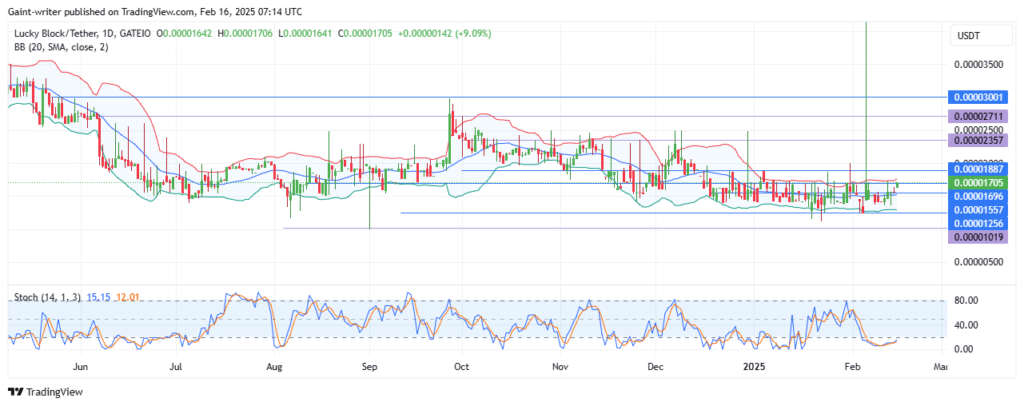This screenshot has height=406, width=1024.
Task: Click the 0.00002711 price level label
Action: click(978, 117)
